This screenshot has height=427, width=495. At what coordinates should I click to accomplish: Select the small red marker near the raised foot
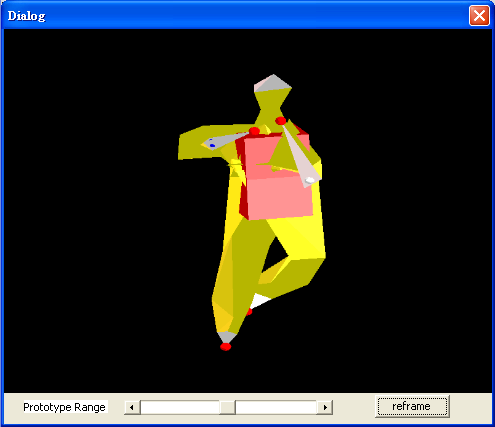point(249,312)
